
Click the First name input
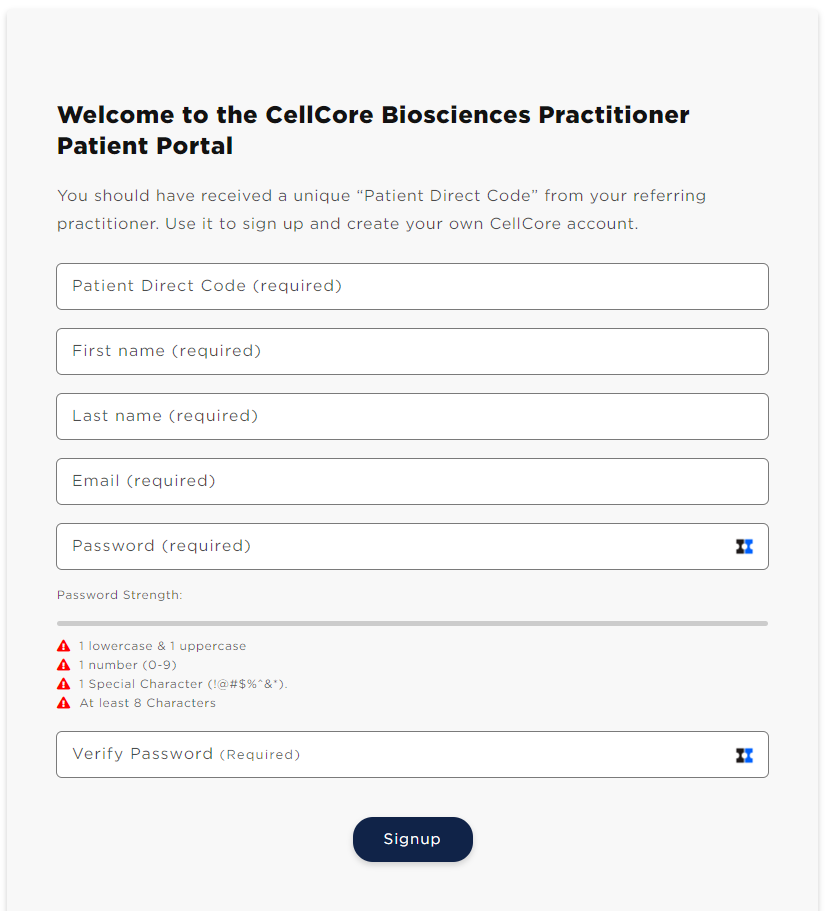[x=412, y=351]
